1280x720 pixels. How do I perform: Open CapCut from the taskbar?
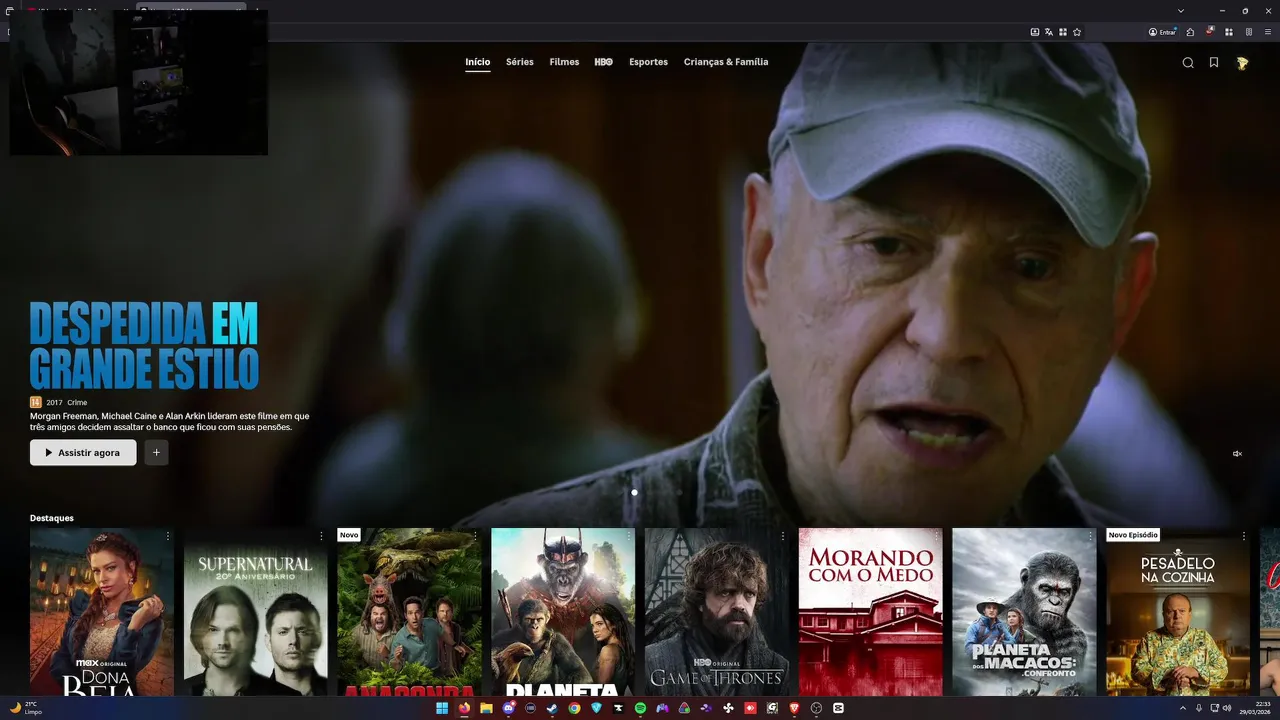click(838, 708)
